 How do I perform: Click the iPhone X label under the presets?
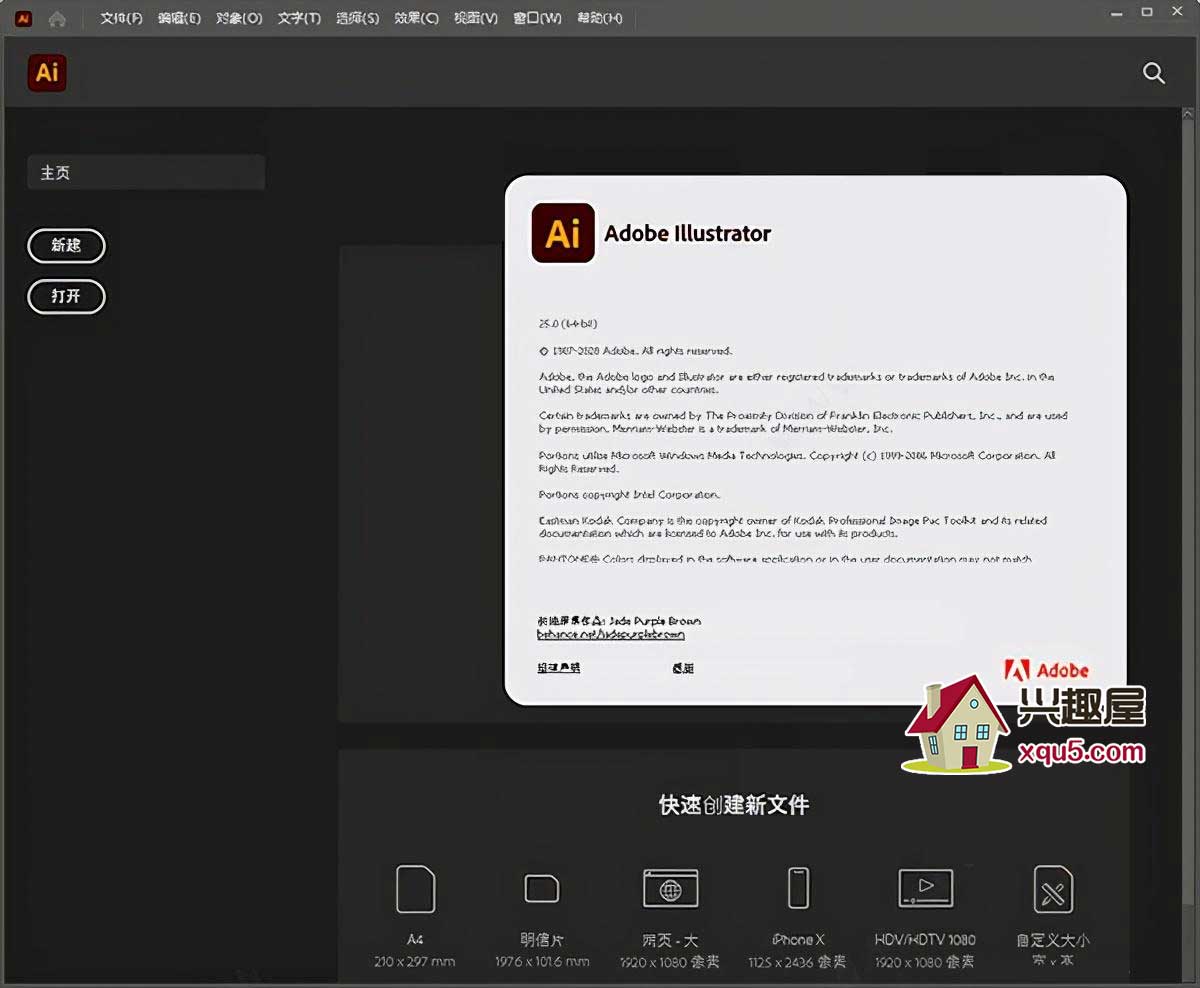tap(798, 940)
